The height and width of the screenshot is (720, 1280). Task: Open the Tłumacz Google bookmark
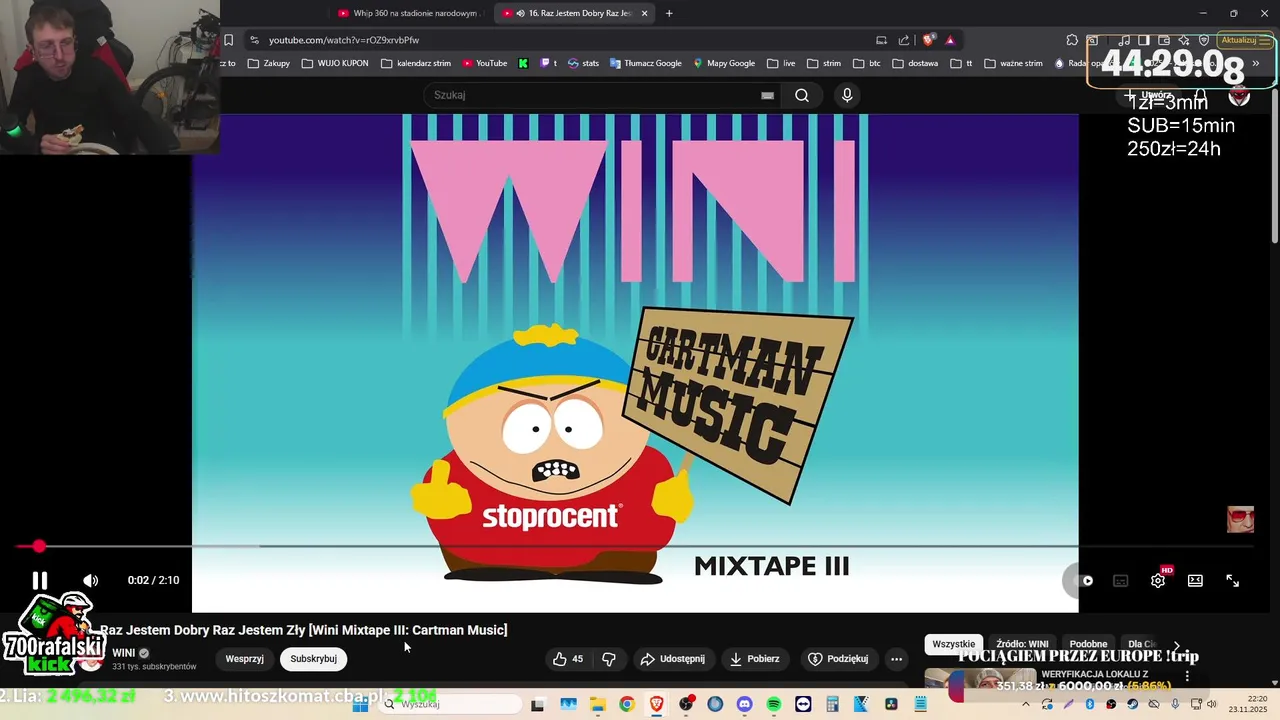click(645, 63)
